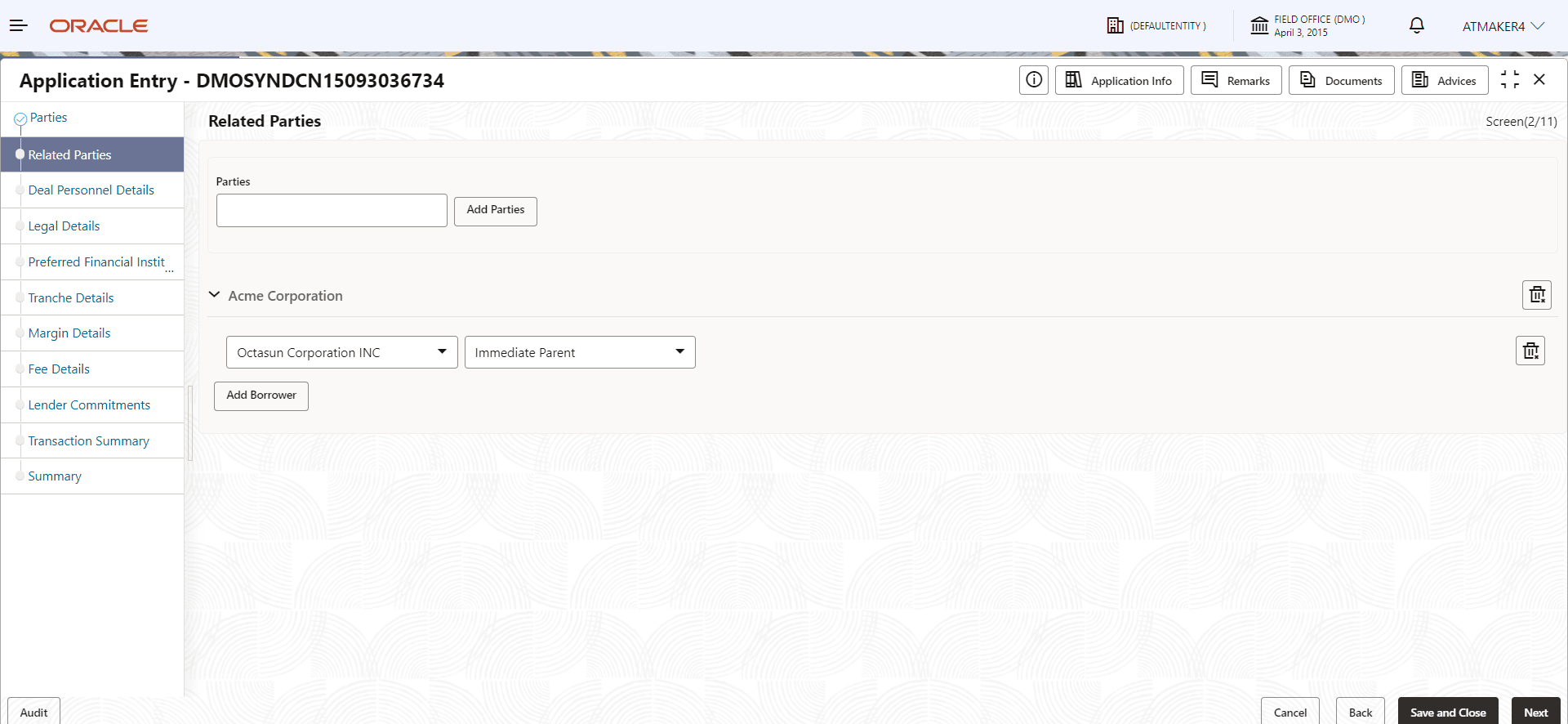The height and width of the screenshot is (724, 1568).
Task: Open the information icon button
Action: [1034, 80]
